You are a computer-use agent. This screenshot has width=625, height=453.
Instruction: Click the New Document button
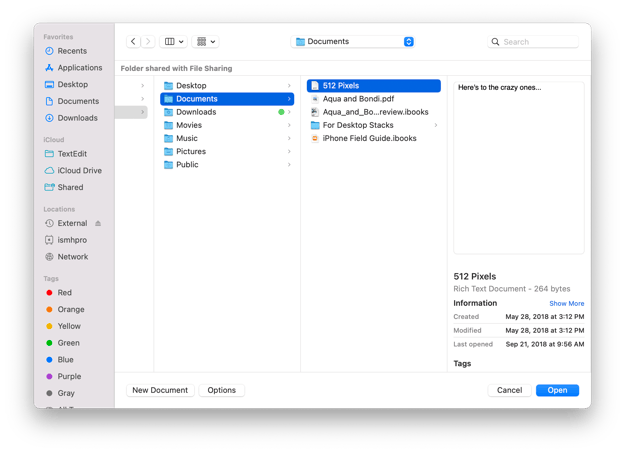[x=160, y=390]
